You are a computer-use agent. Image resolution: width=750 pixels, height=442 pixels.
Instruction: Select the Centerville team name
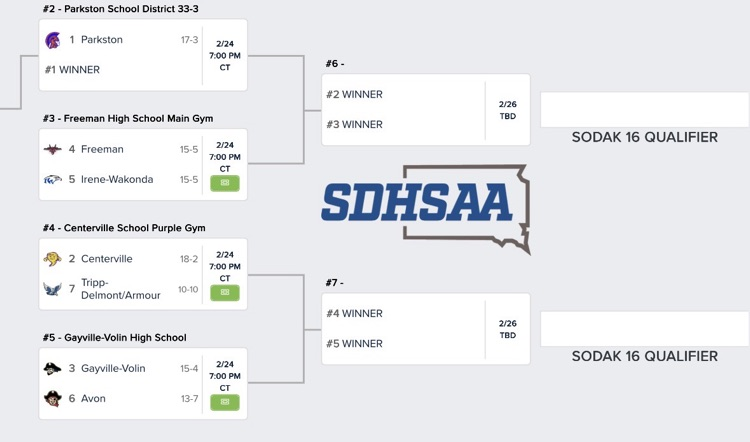point(106,259)
